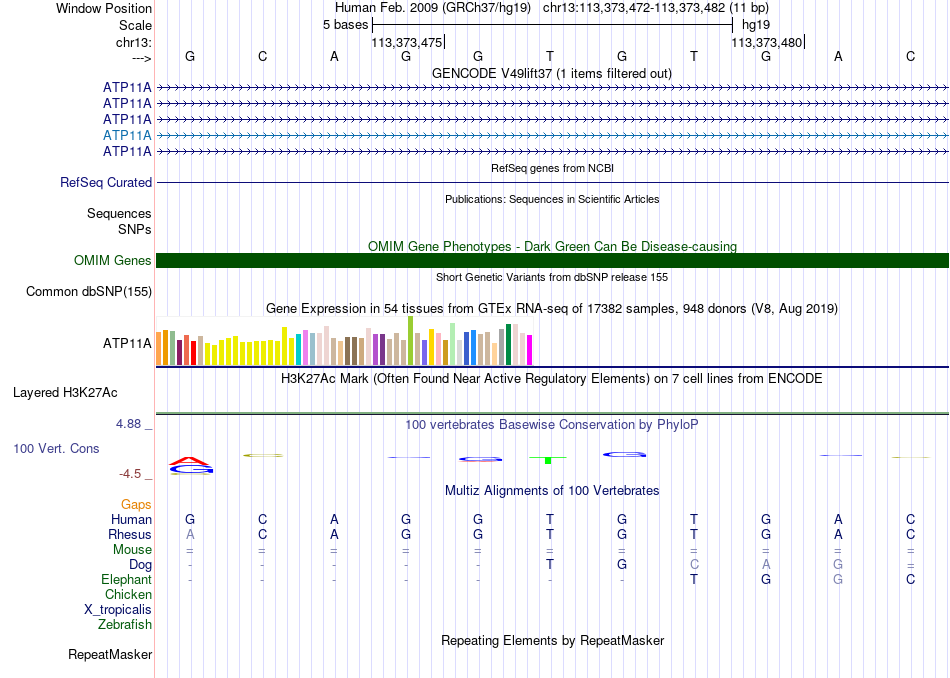Click the RepeatMasker track label
The width and height of the screenshot is (950, 678).
click(x=110, y=654)
